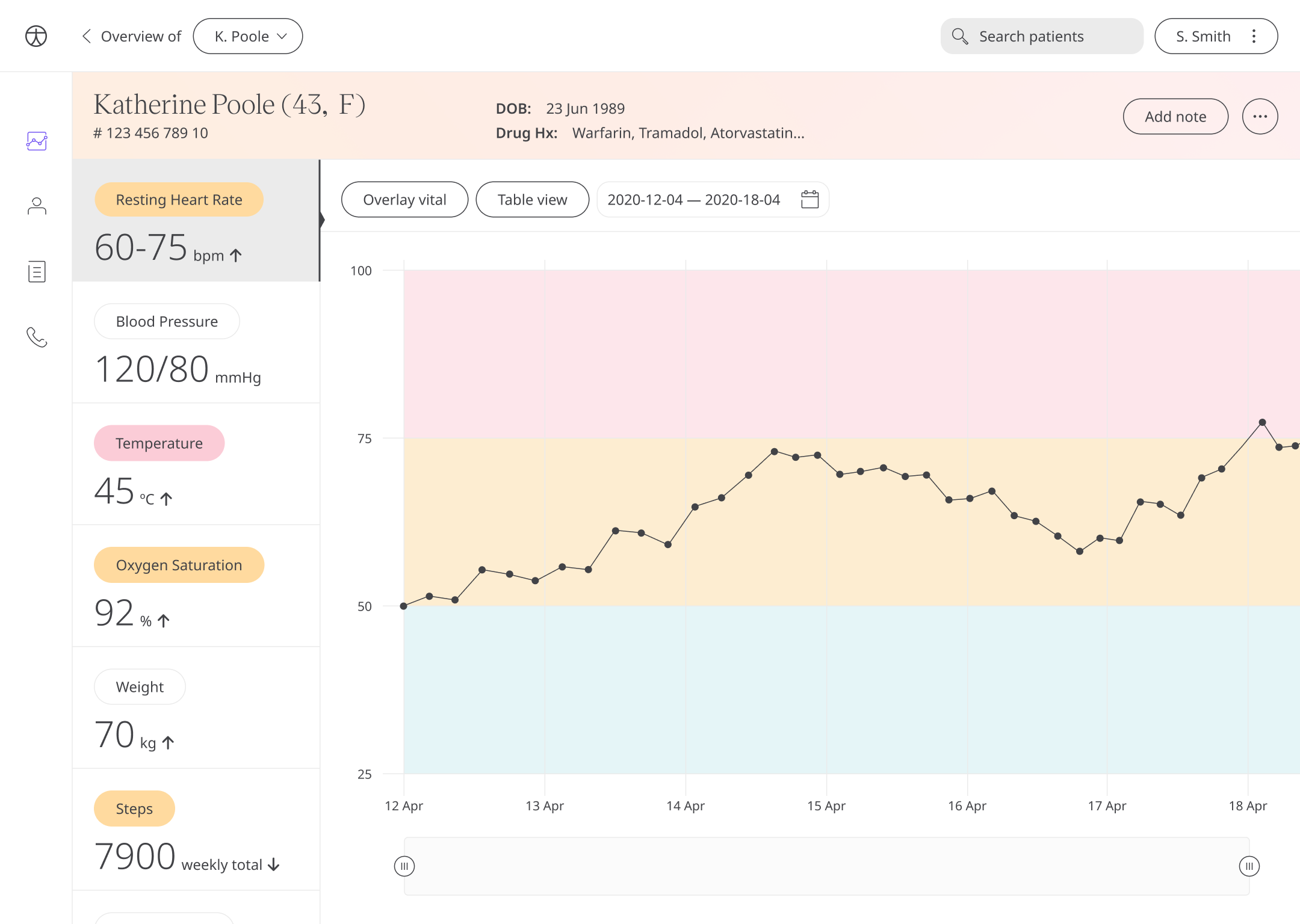The width and height of the screenshot is (1300, 924).
Task: Select the Blood Pressure vital
Action: 167,321
